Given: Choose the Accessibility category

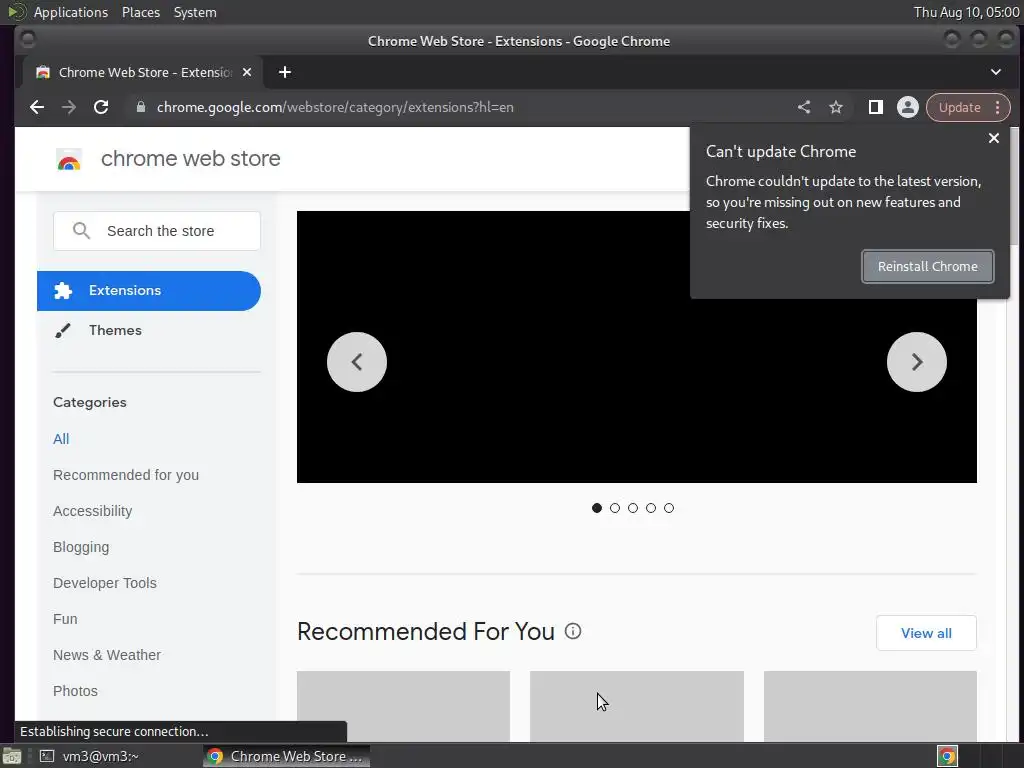Looking at the screenshot, I should click(x=92, y=511).
